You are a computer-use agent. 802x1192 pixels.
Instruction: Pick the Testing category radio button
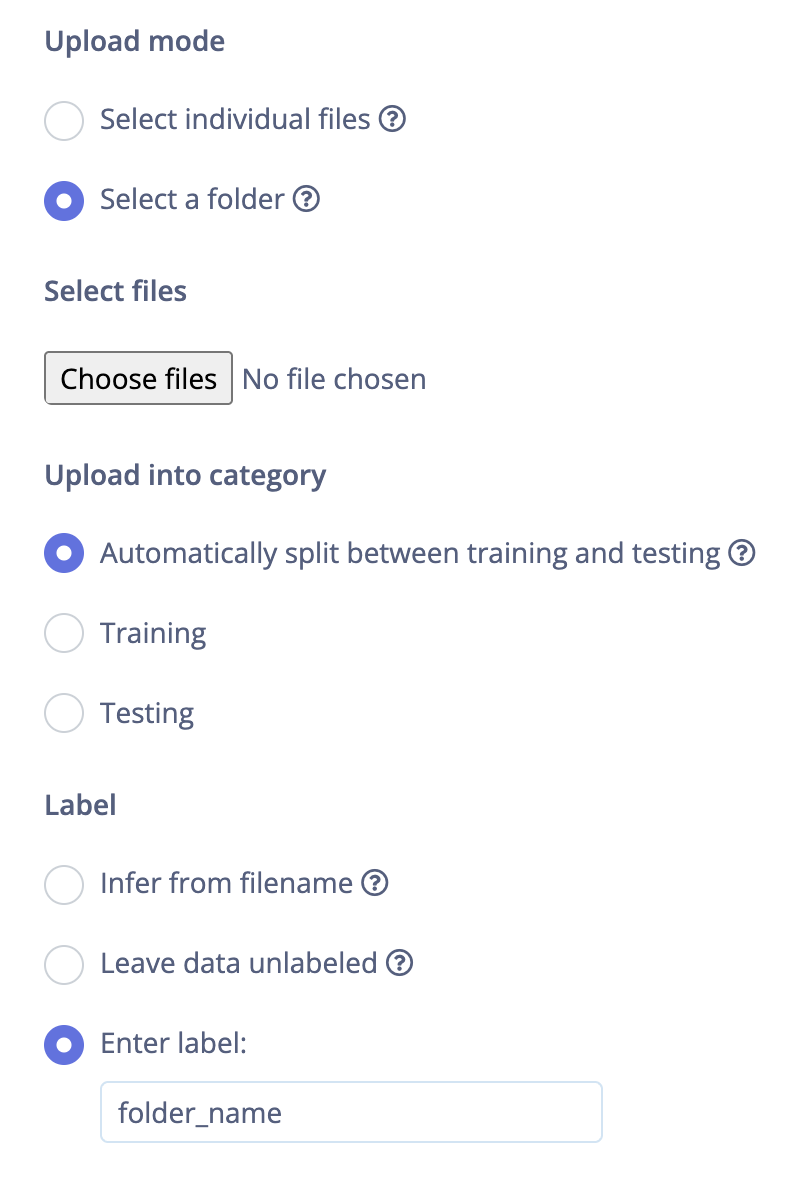64,714
